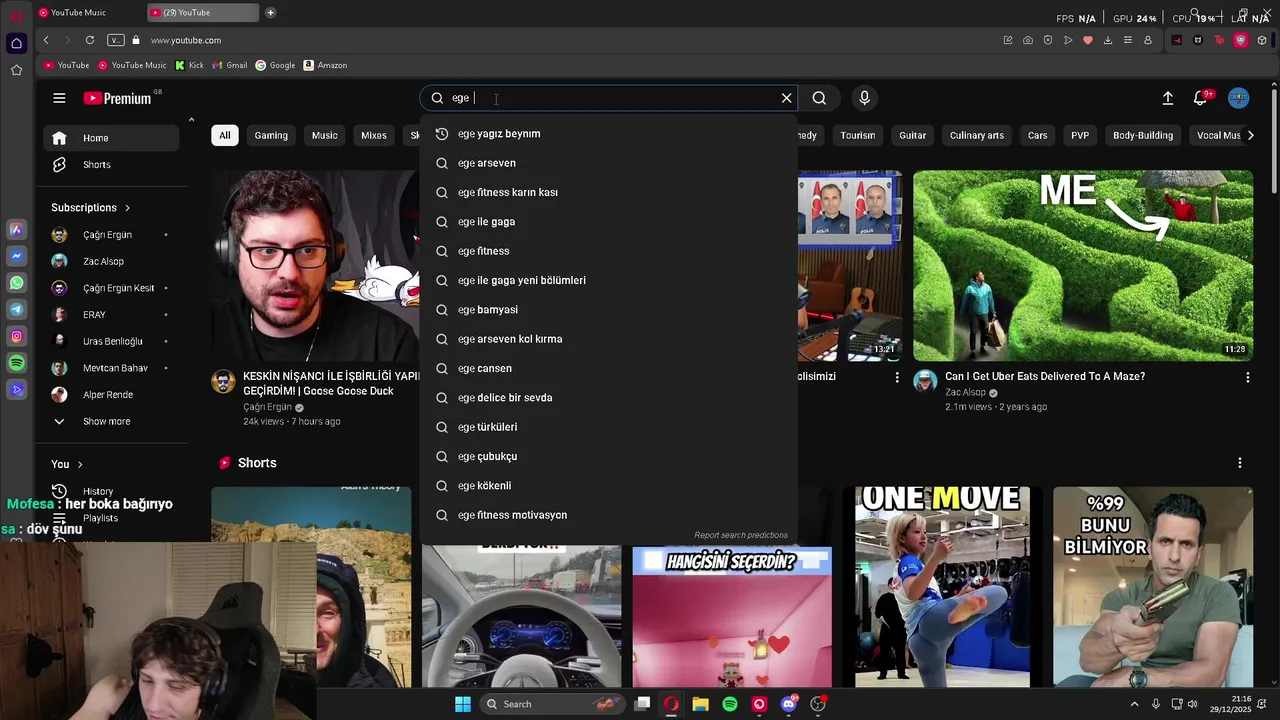Viewport: 1280px width, 720px height.
Task: Reload the page
Action: pyautogui.click(x=90, y=40)
